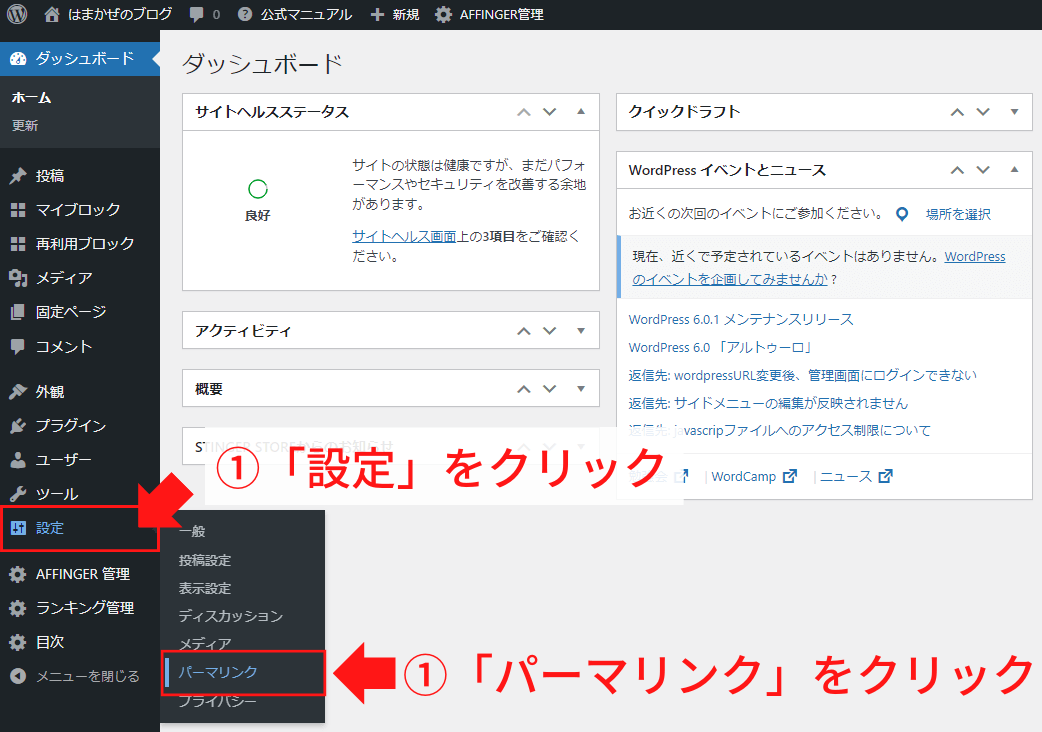
Task: Open comments via the speech bubble icon
Action: [197, 14]
